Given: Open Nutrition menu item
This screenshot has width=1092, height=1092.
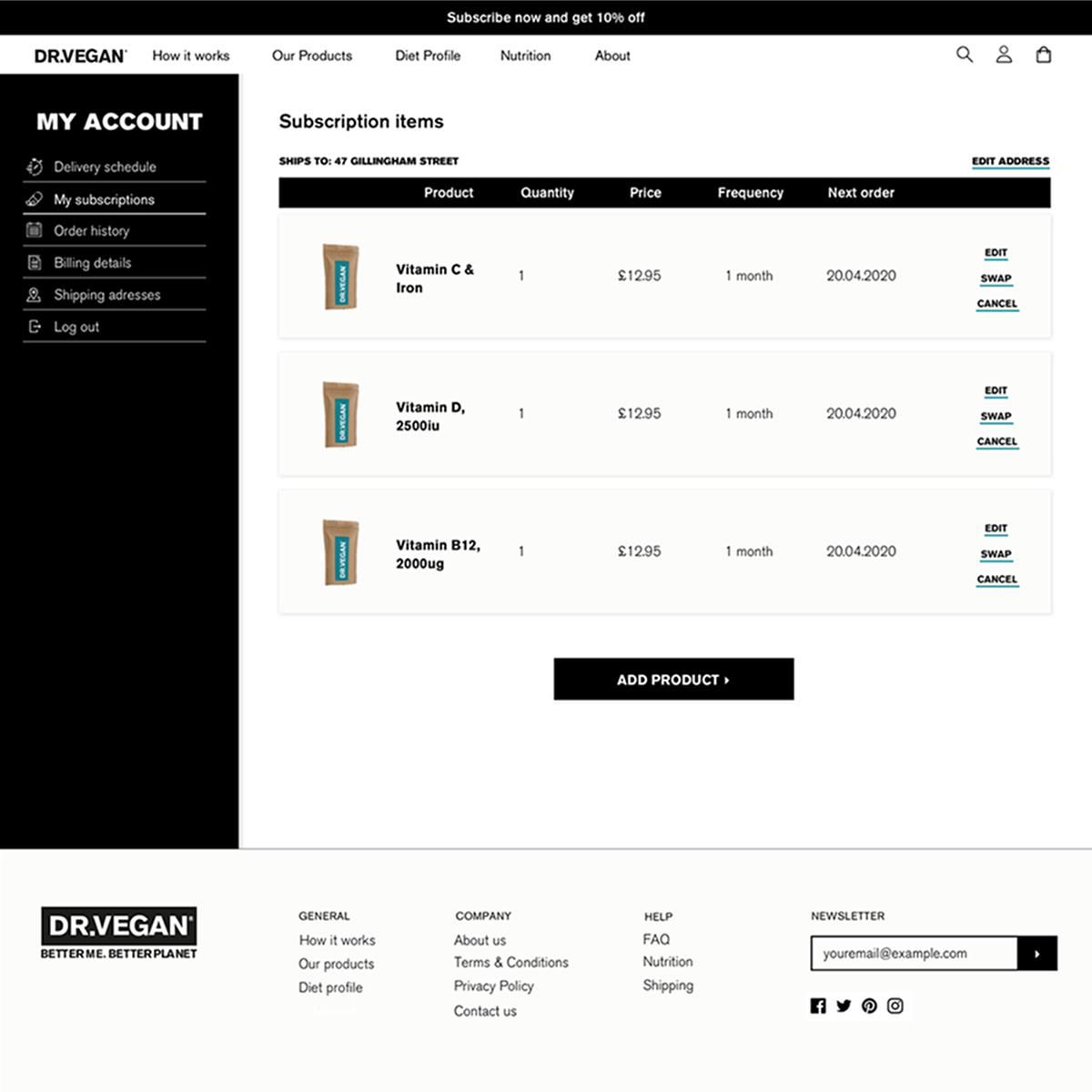Looking at the screenshot, I should tap(525, 56).
